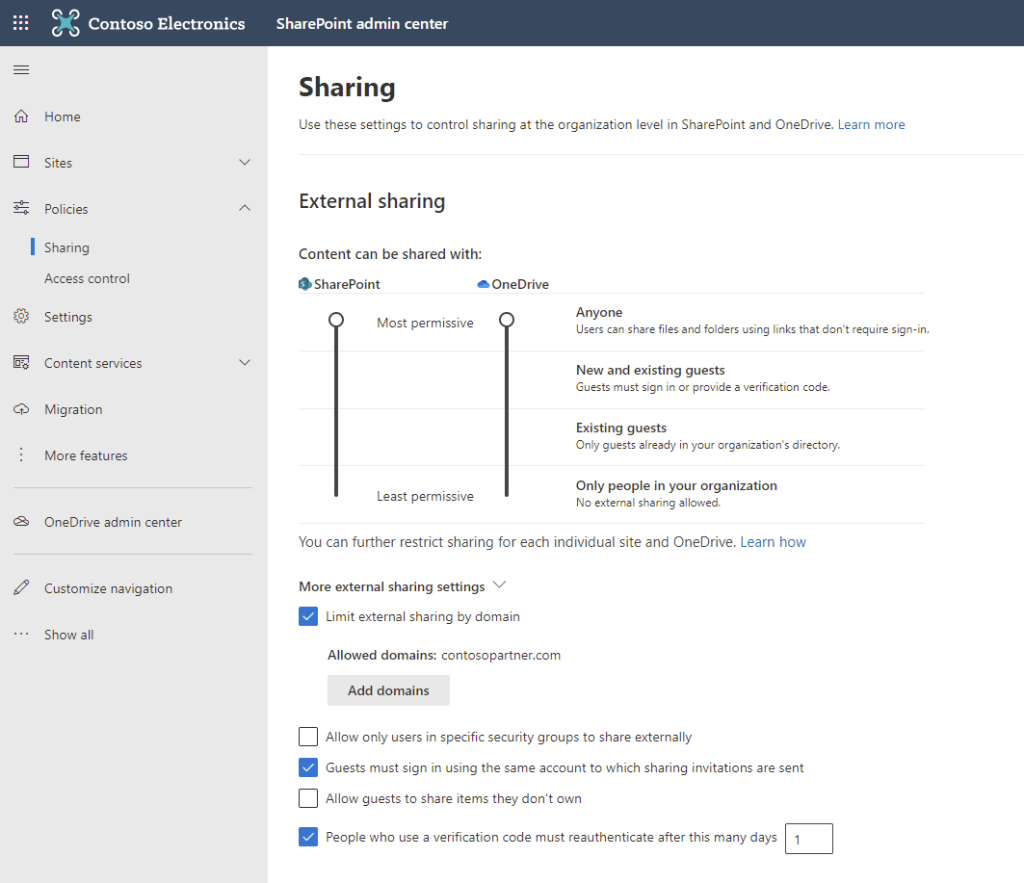Click the Add domains button
Image resolution: width=1024 pixels, height=883 pixels.
[x=388, y=690]
